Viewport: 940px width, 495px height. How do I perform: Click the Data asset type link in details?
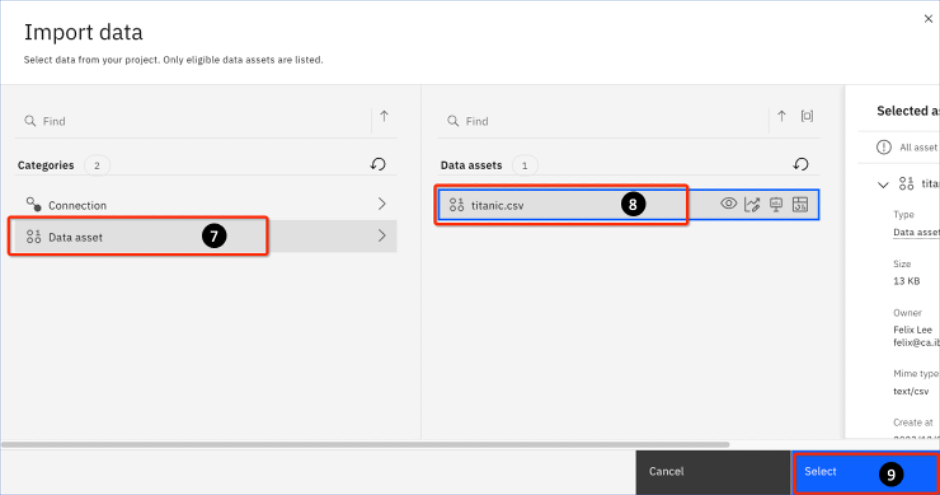916,233
